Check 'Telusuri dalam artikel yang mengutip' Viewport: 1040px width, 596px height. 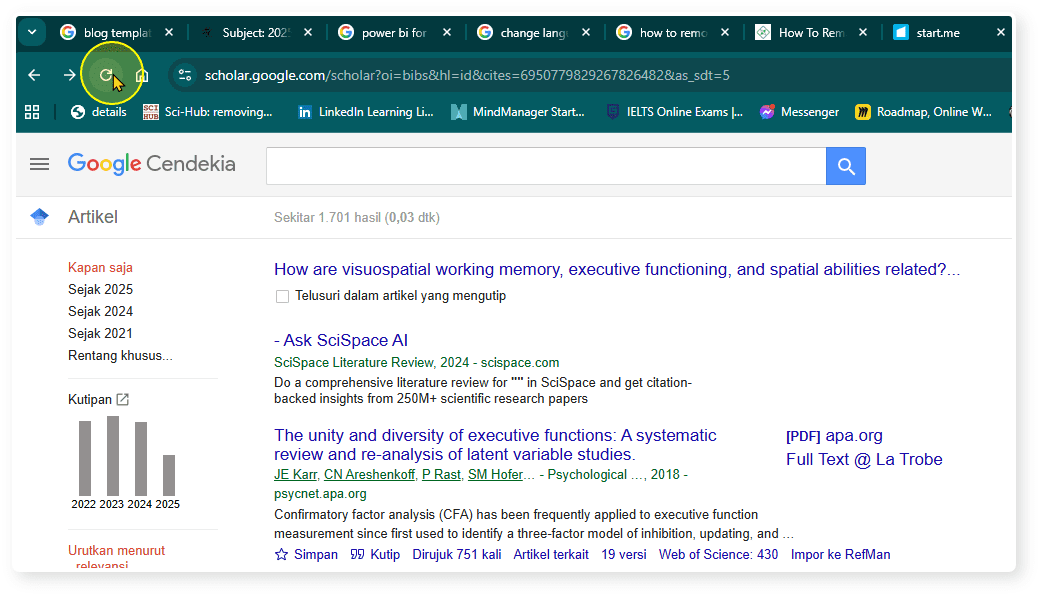pos(283,296)
